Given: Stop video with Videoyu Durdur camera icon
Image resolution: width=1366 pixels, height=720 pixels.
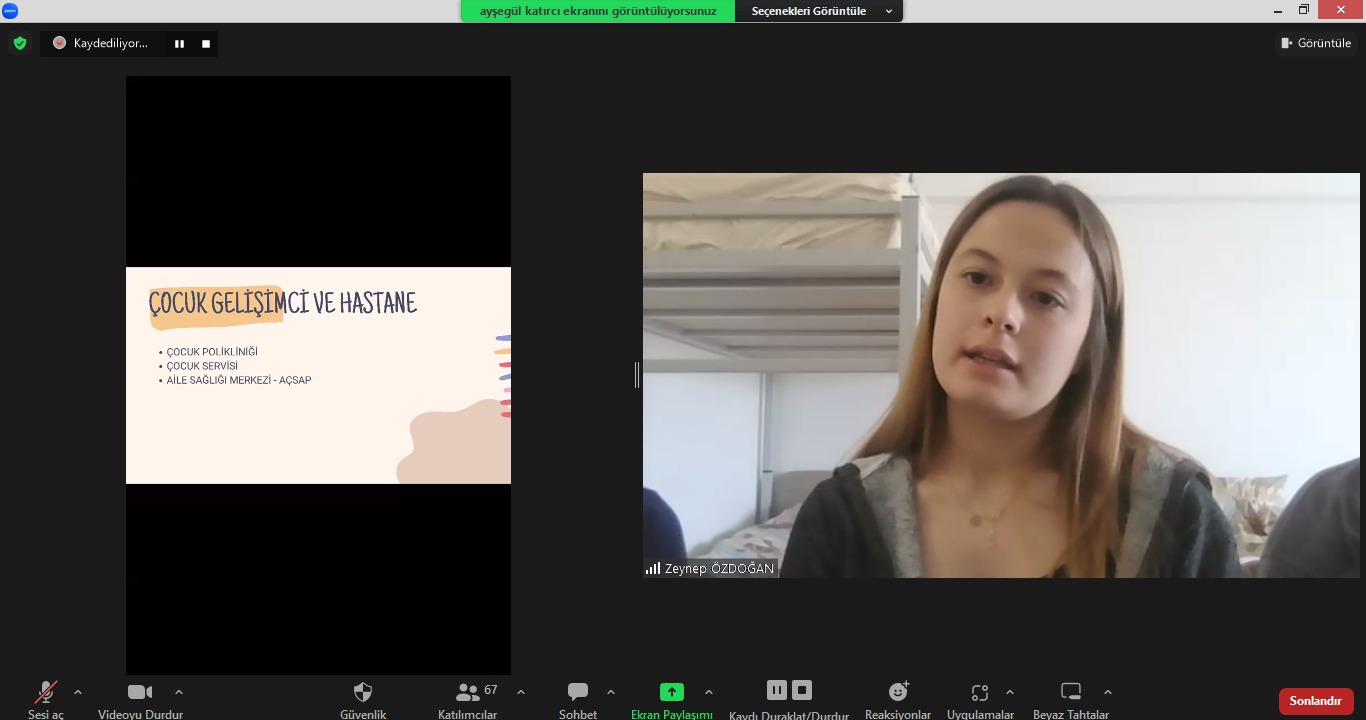Looking at the screenshot, I should pos(140,692).
